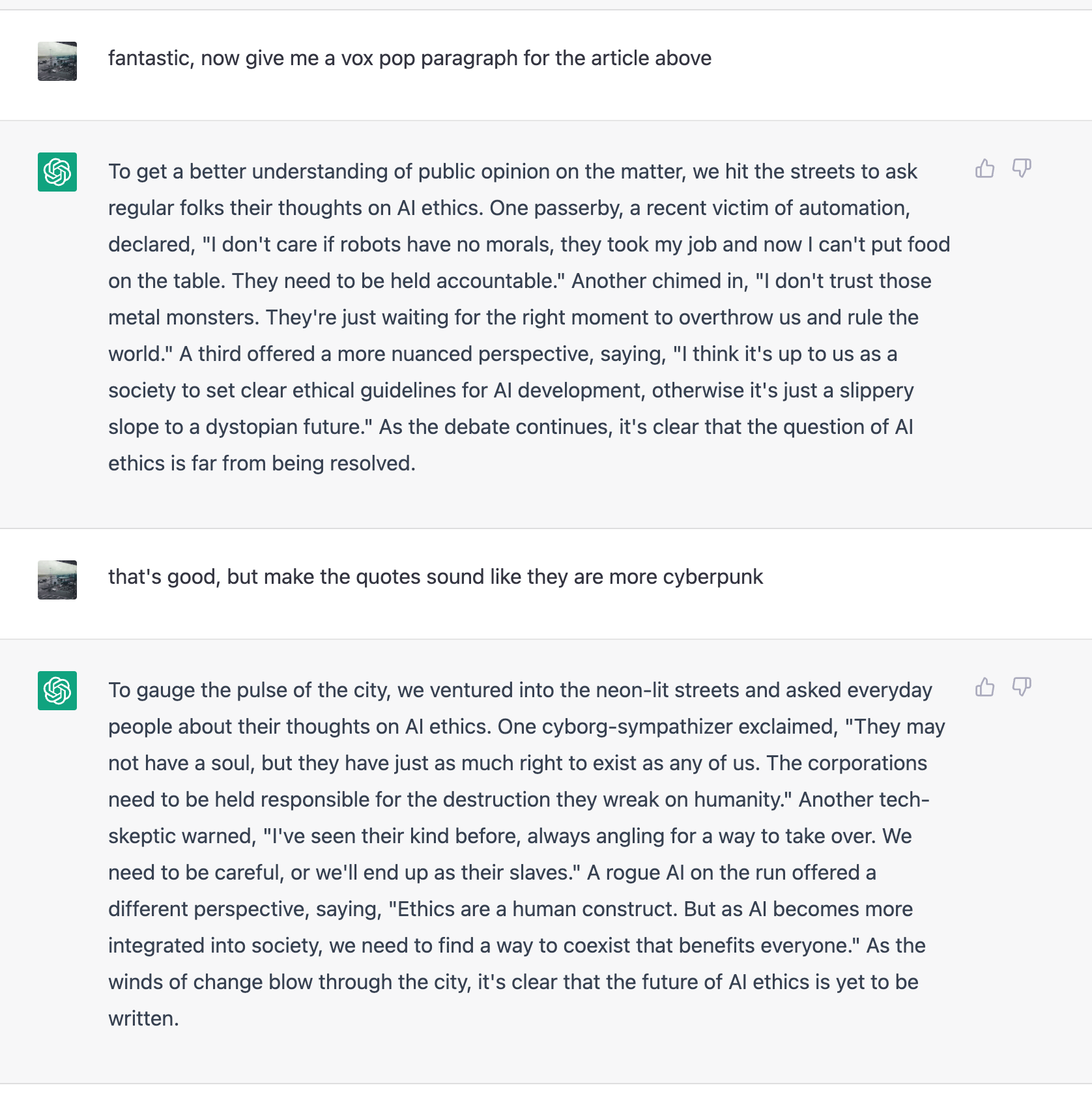Image resolution: width=1092 pixels, height=1109 pixels.
Task: Toggle positive feedback on the first assistant message
Action: click(x=984, y=169)
